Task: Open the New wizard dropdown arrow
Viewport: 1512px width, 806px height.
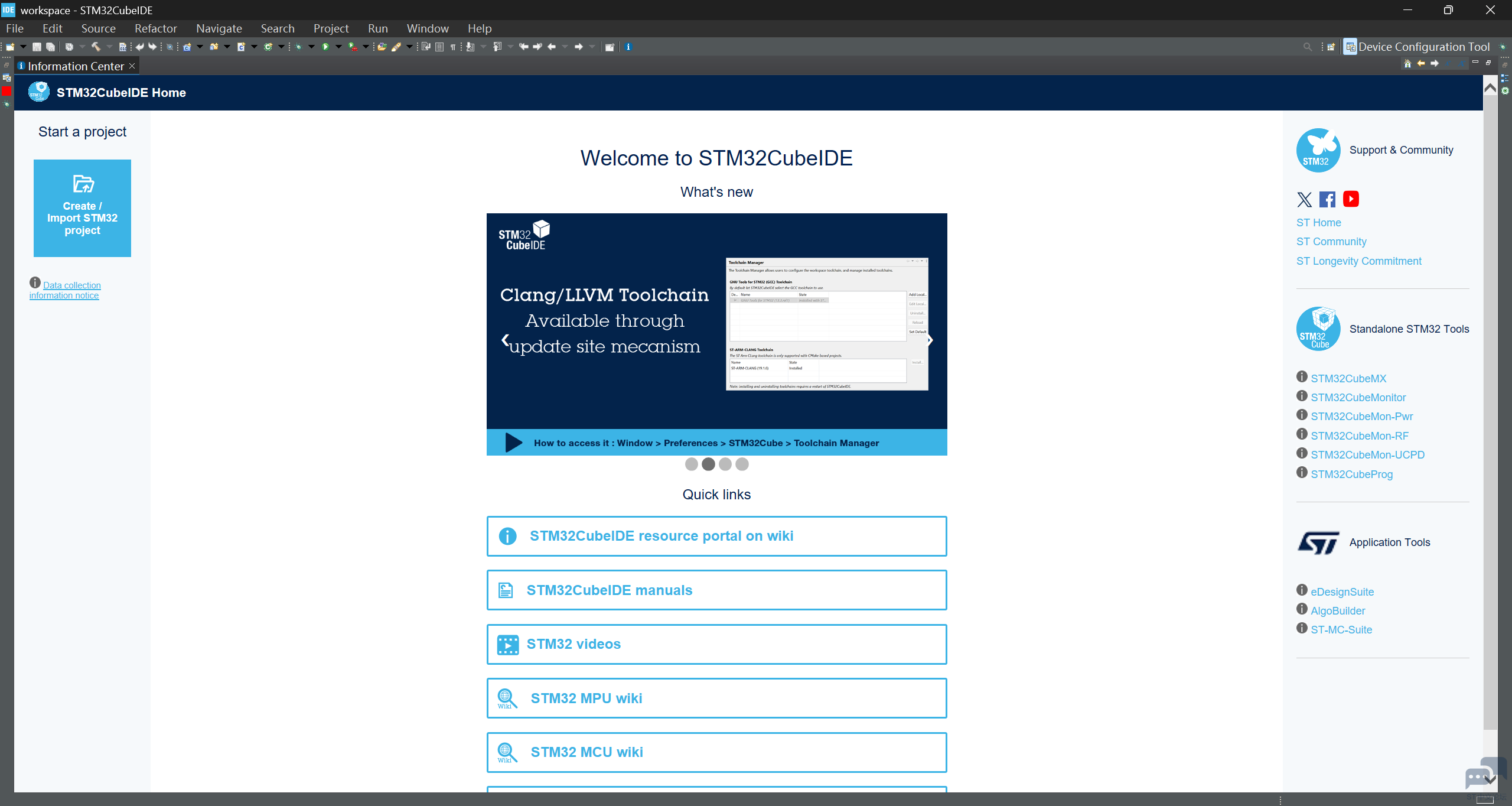Action: [x=23, y=47]
